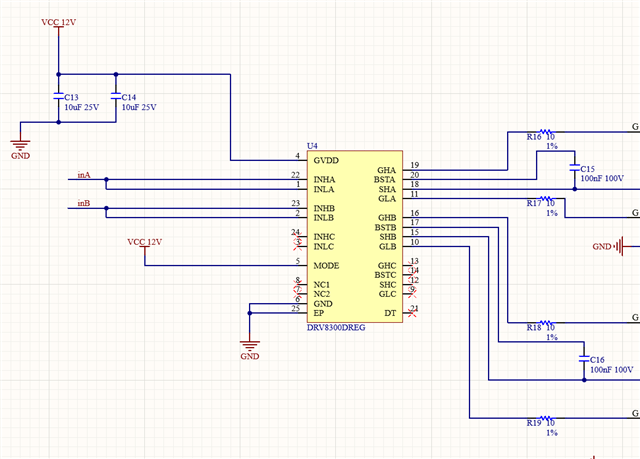Select resistor R16 symbol

(545, 132)
